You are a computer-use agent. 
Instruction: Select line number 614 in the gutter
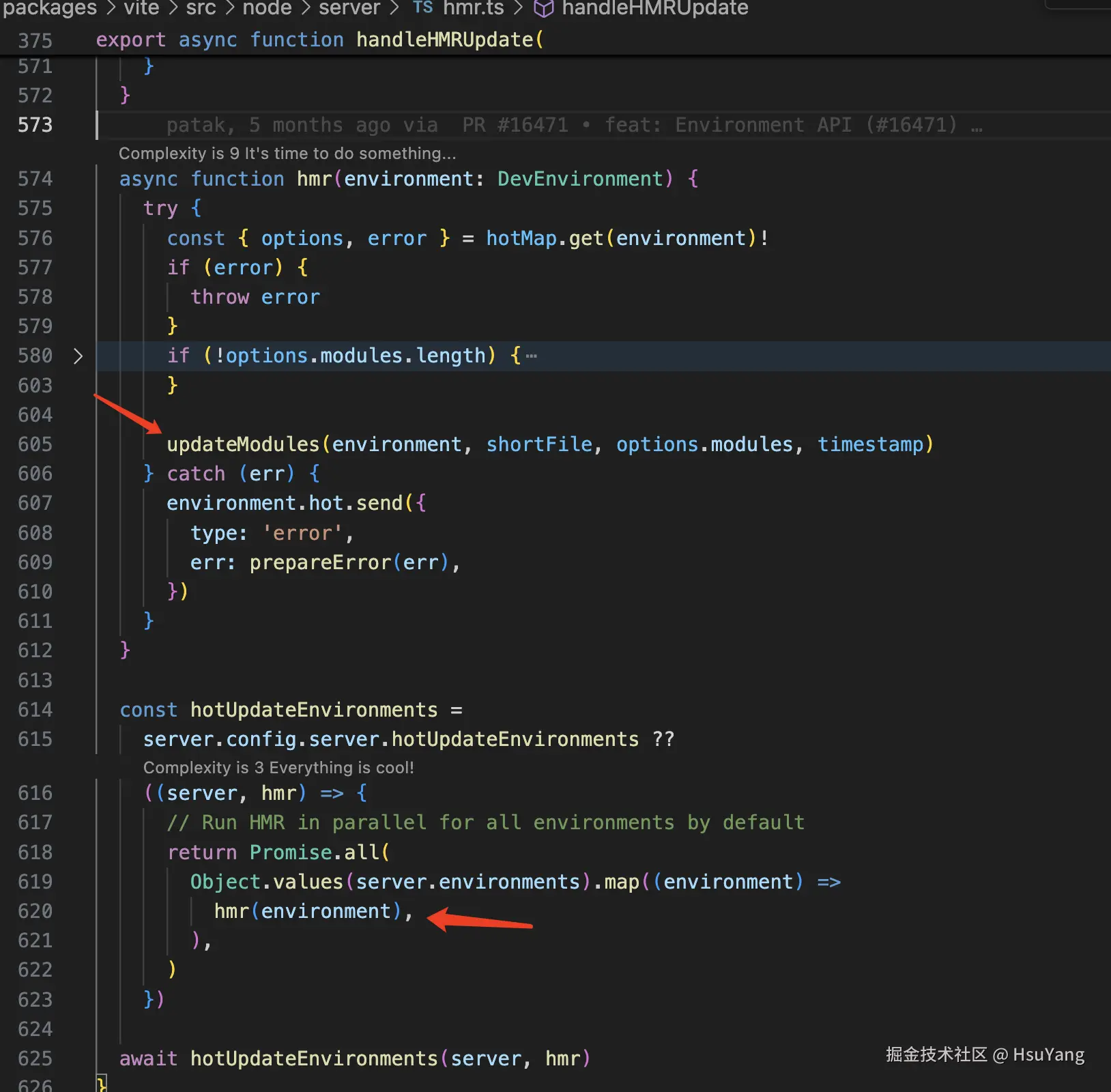(35, 710)
